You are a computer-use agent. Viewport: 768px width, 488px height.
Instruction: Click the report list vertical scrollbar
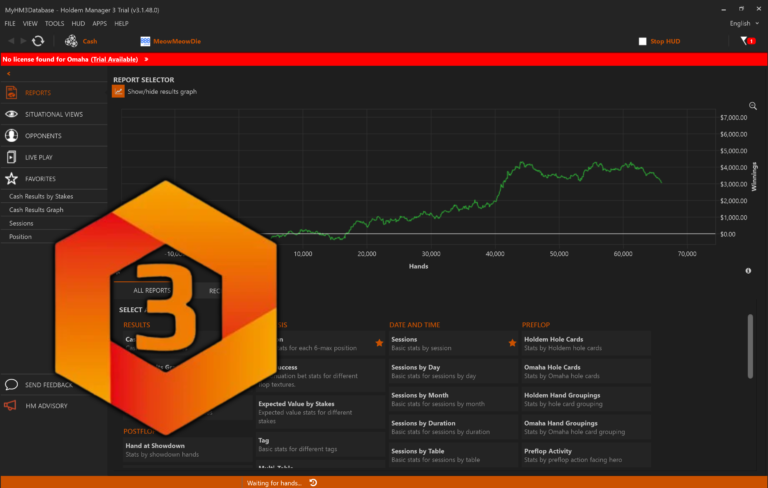tap(750, 346)
